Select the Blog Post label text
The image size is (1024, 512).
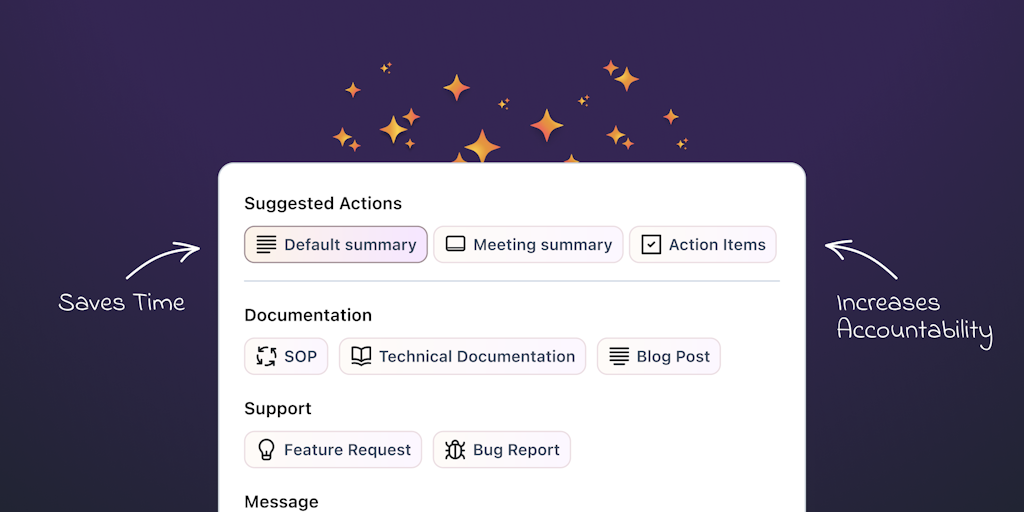(673, 357)
